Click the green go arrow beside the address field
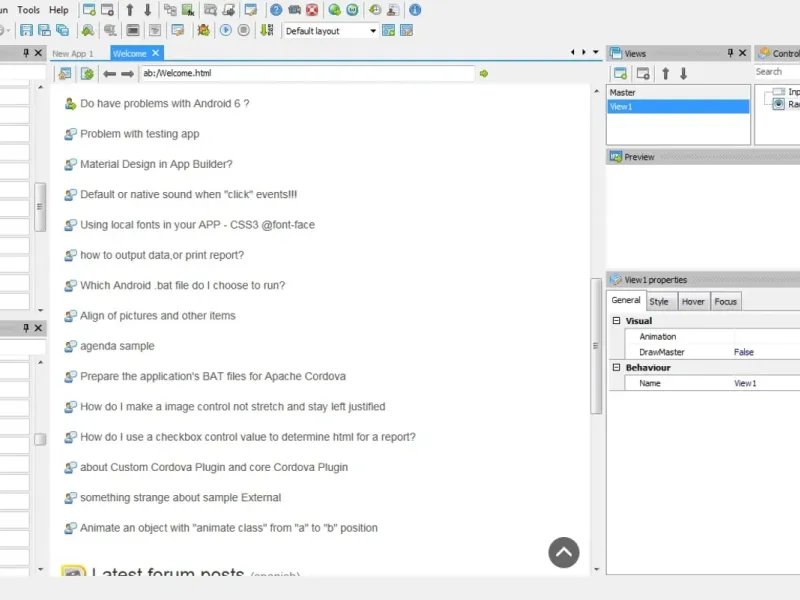 click(x=484, y=73)
